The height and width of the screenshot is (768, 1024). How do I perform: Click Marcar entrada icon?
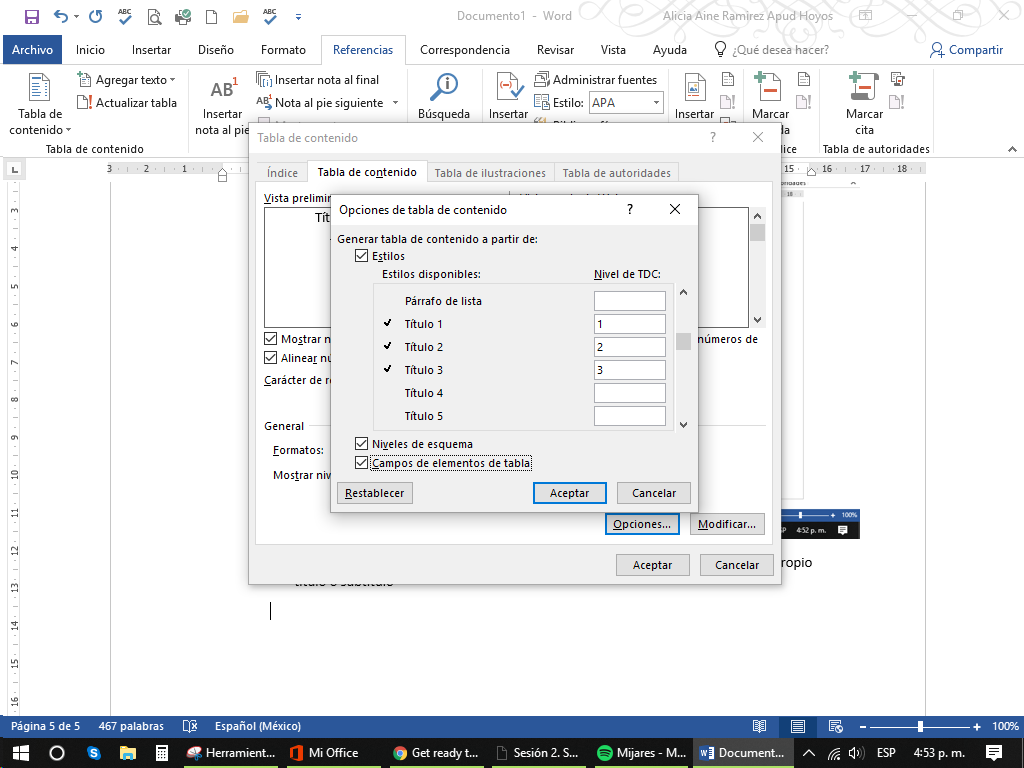point(767,87)
